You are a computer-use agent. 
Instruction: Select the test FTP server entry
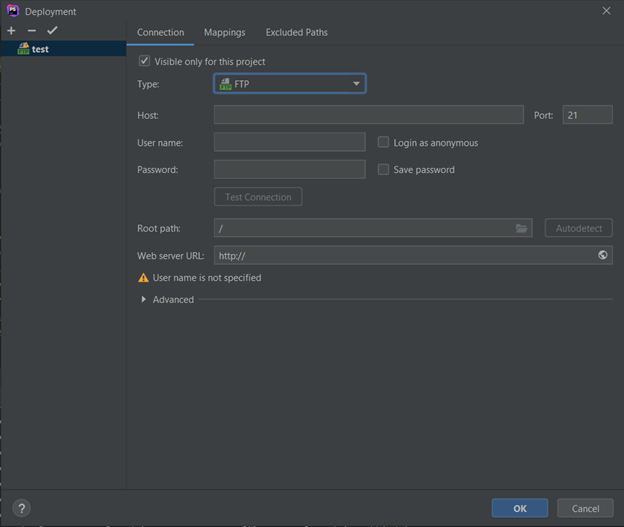64,49
